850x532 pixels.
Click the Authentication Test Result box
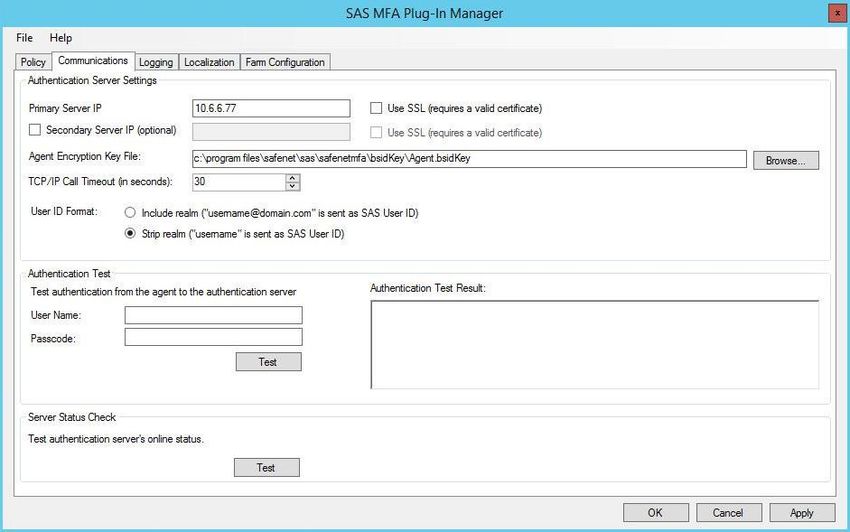[595, 344]
